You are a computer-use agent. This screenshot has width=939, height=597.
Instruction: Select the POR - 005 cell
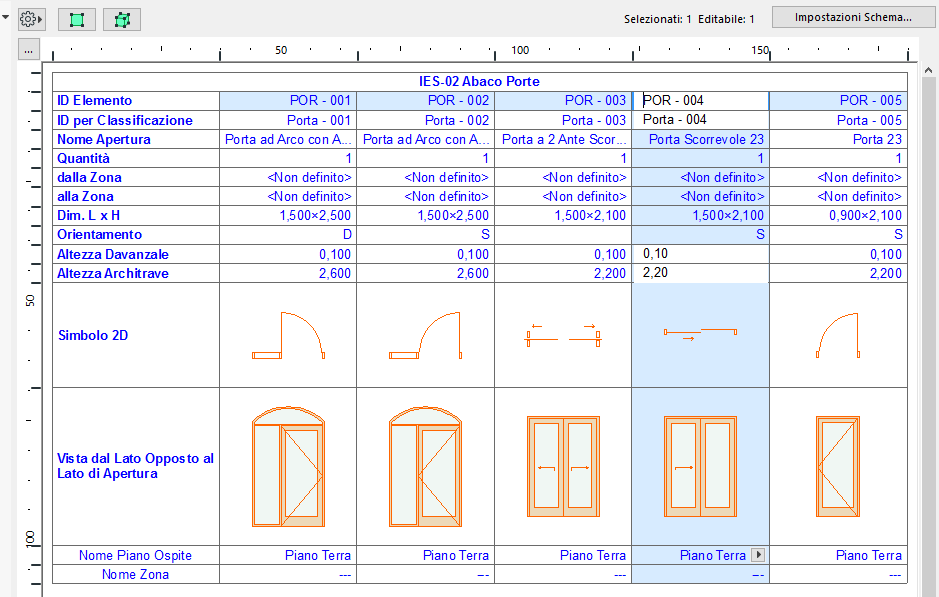coord(838,101)
